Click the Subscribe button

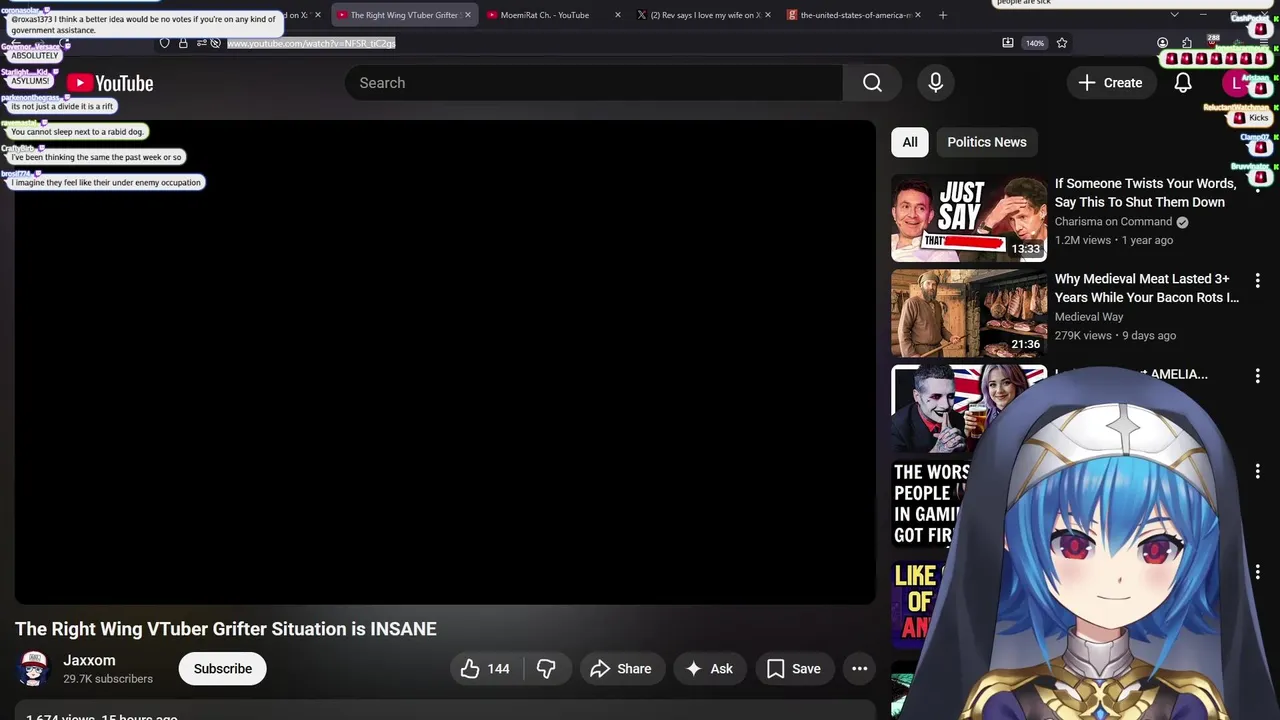(222, 669)
